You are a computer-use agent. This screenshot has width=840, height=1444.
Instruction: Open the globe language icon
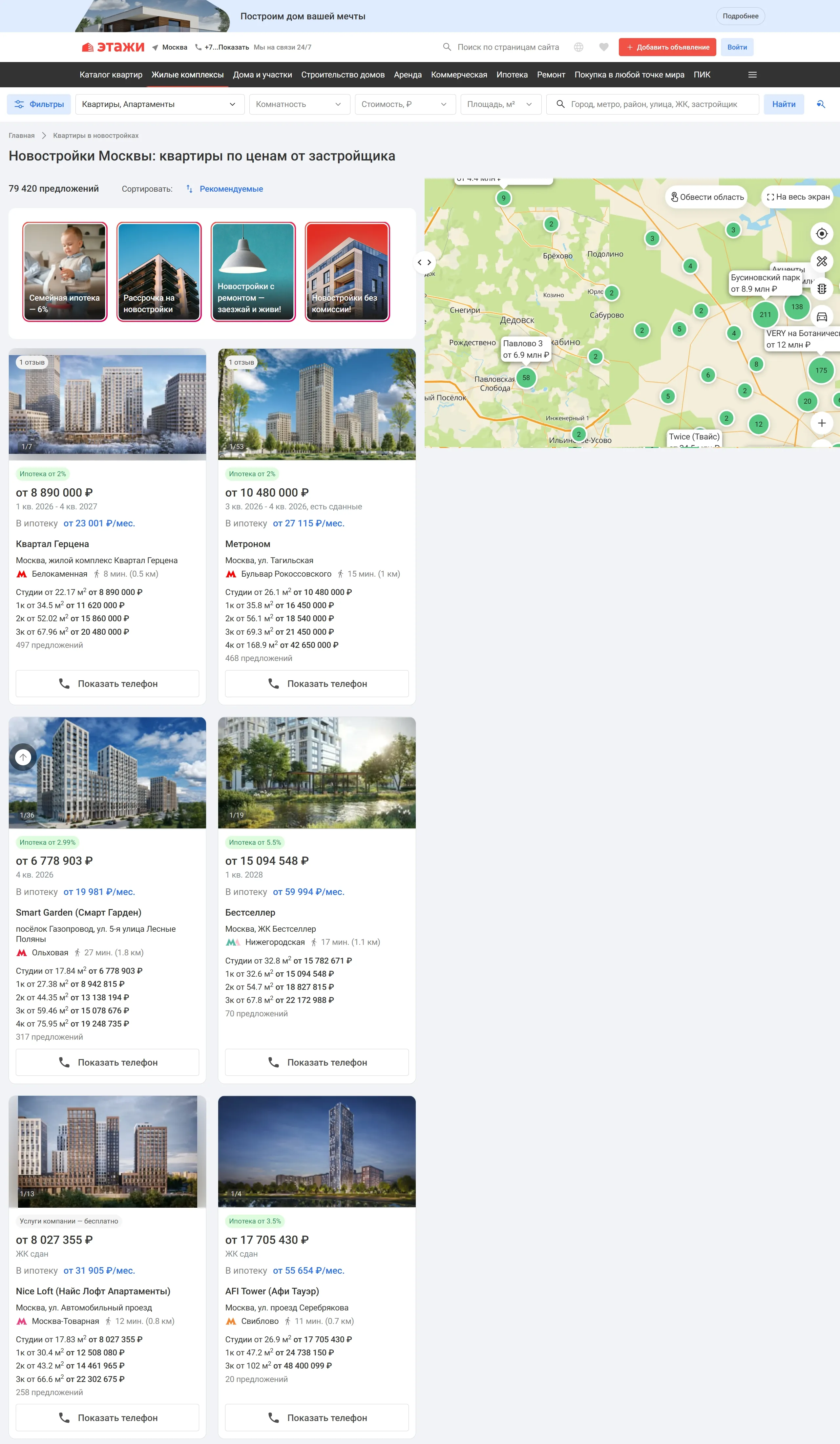click(579, 47)
